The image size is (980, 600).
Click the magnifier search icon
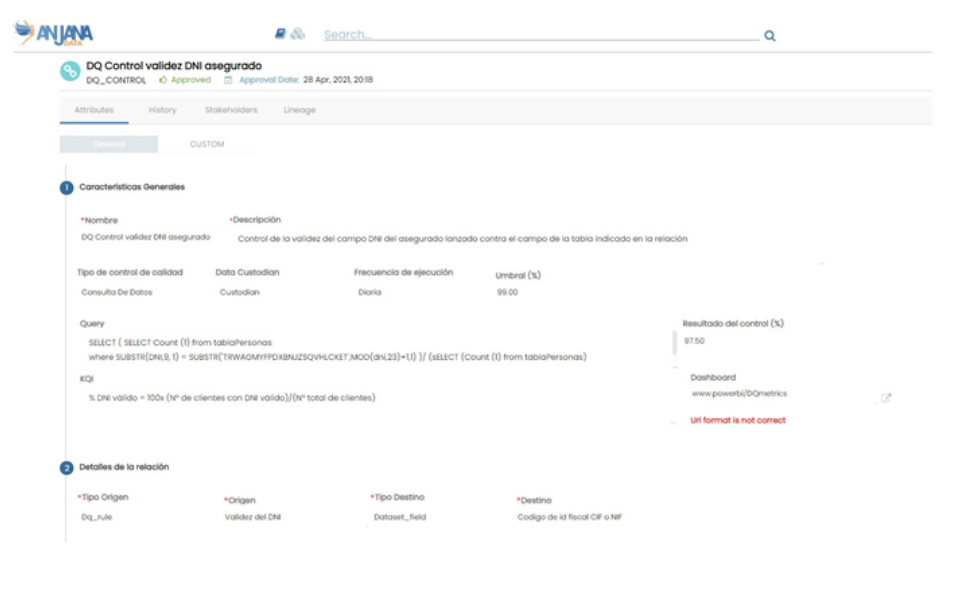coord(769,36)
